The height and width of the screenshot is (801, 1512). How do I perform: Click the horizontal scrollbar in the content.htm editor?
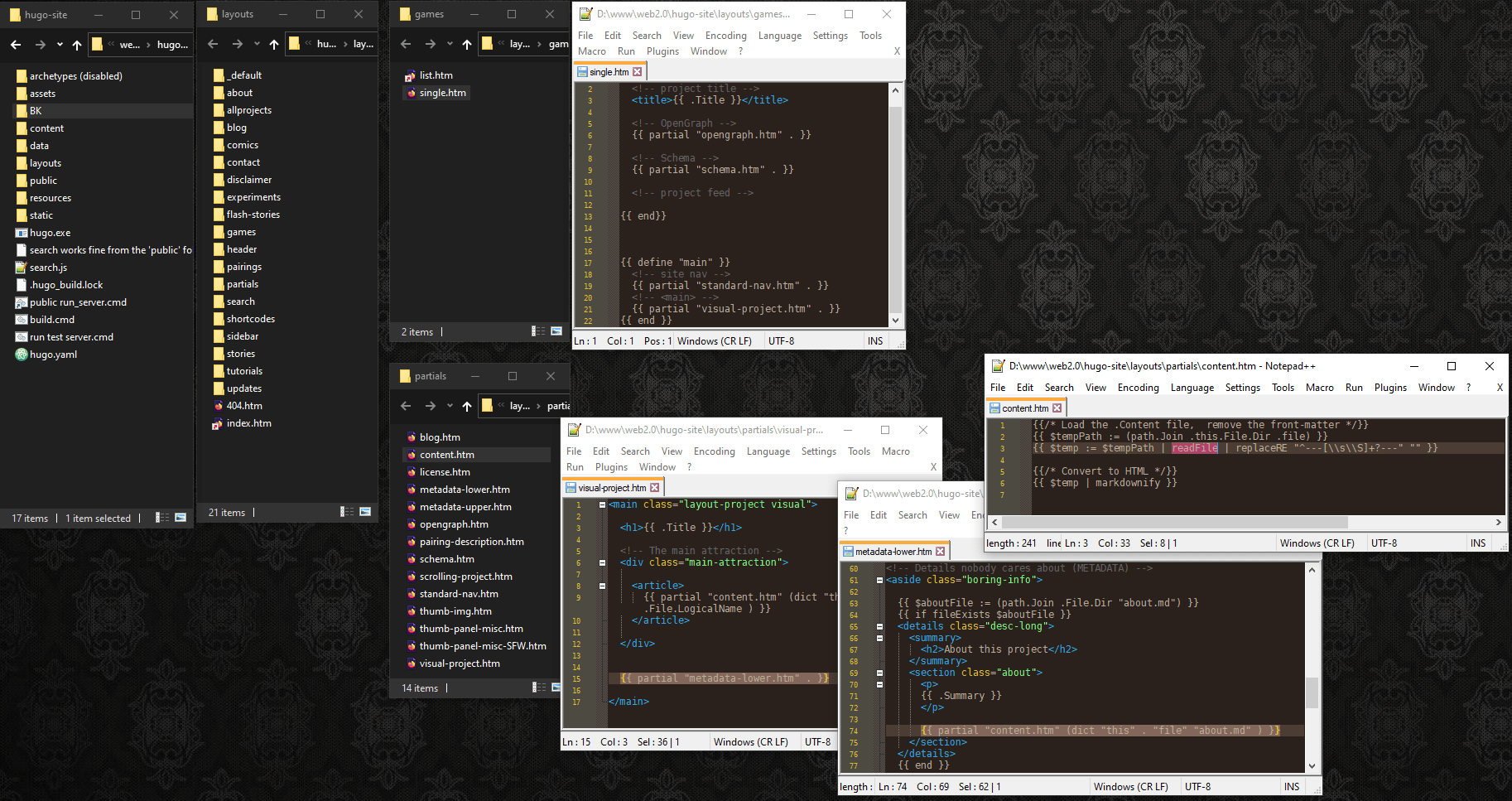[1176, 523]
